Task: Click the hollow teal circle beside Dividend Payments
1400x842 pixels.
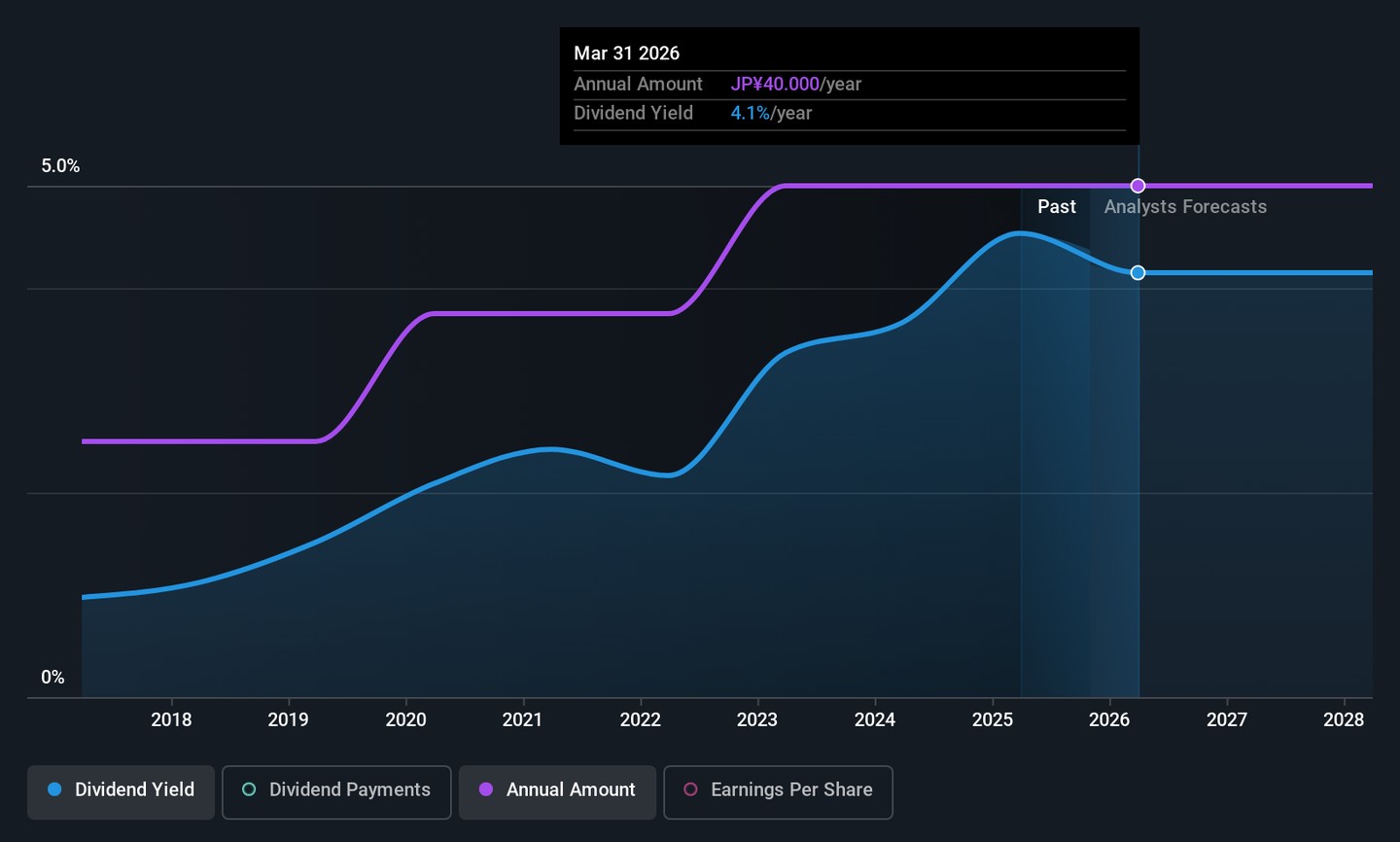Action: (x=249, y=789)
